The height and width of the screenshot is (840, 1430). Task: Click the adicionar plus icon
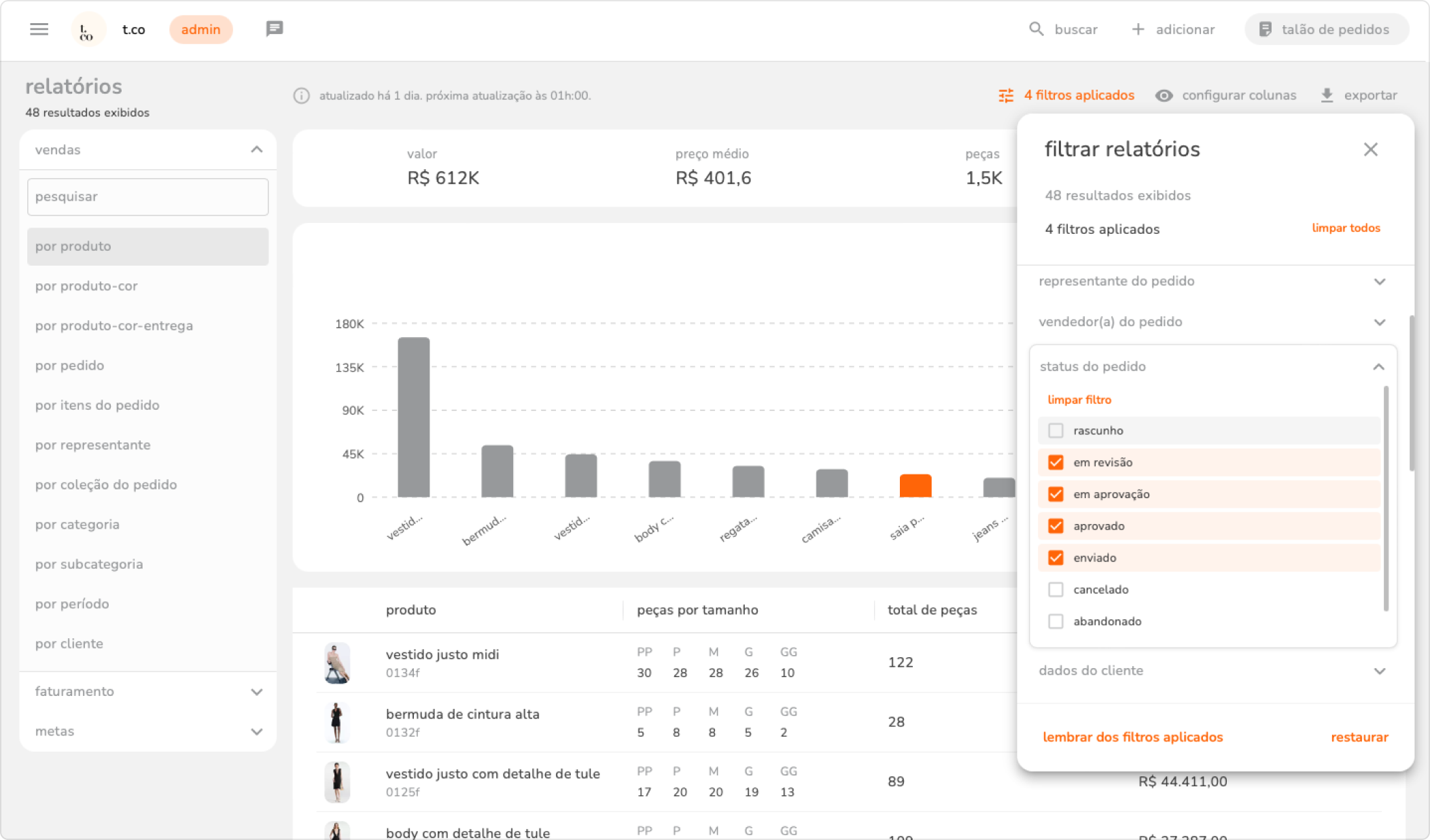1138,29
